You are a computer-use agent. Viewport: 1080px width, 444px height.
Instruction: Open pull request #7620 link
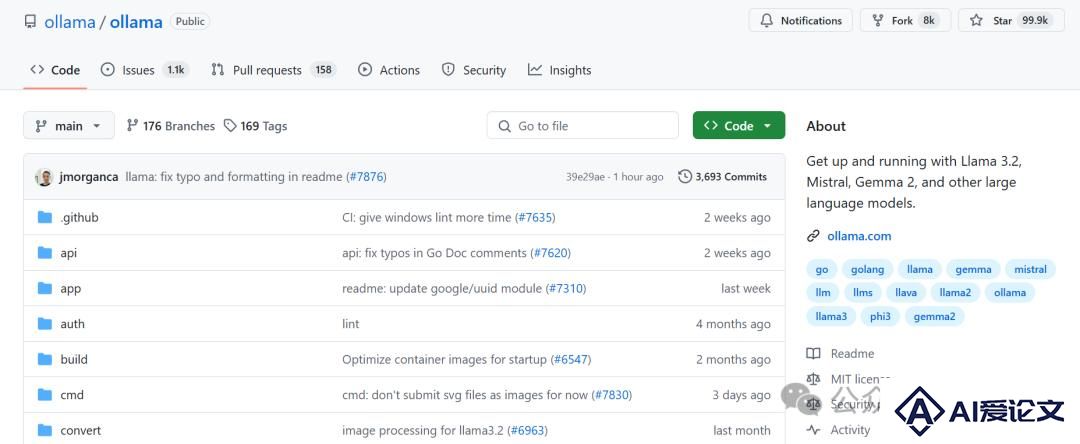pos(551,253)
